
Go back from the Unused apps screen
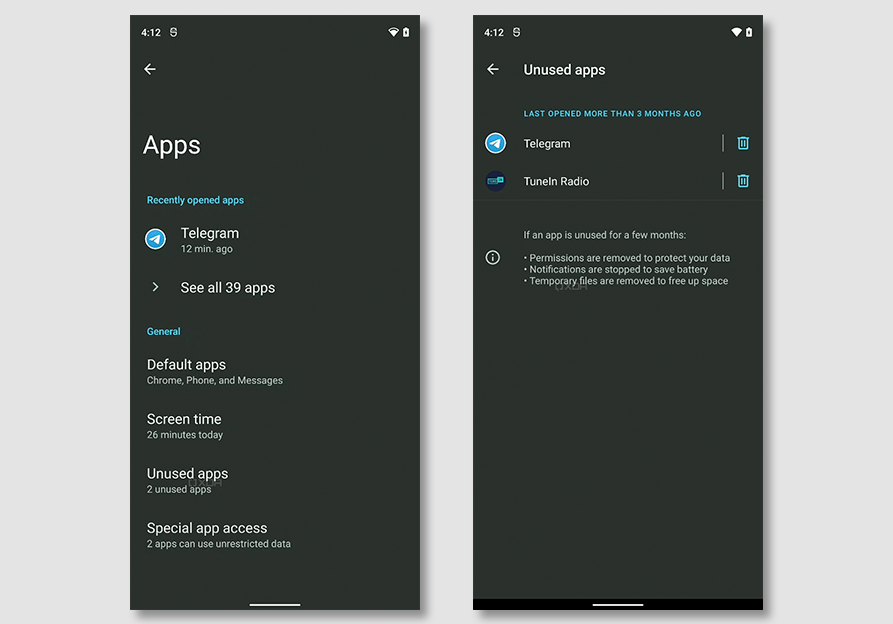[x=492, y=69]
